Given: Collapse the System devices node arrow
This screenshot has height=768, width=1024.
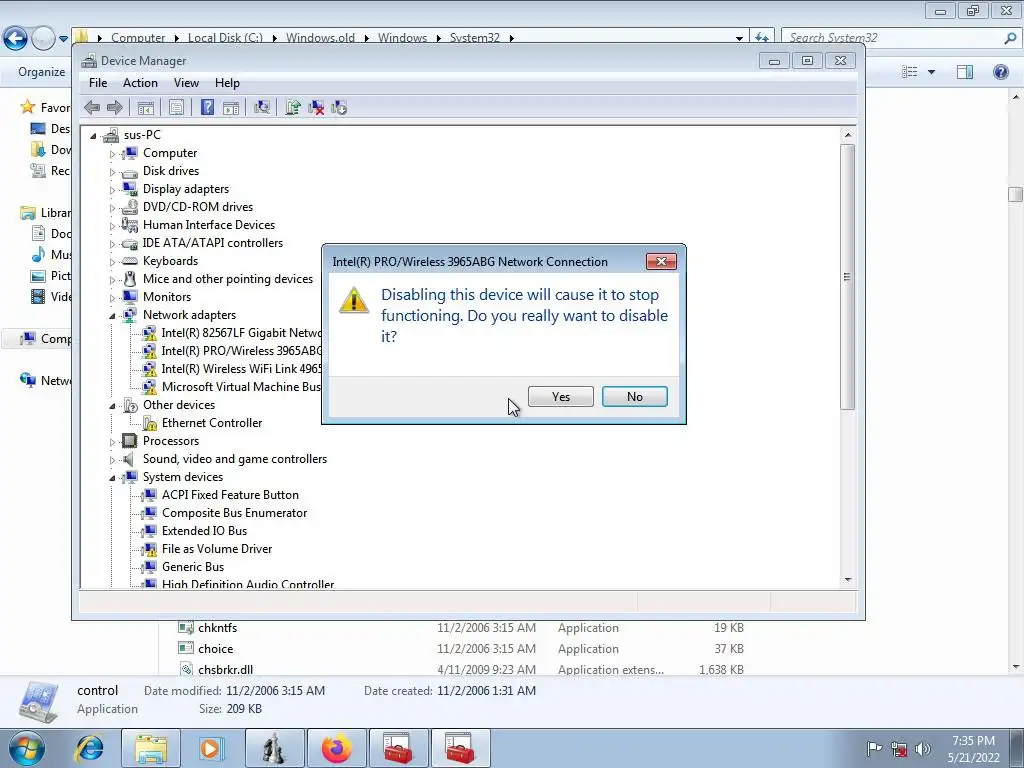Looking at the screenshot, I should (x=112, y=478).
